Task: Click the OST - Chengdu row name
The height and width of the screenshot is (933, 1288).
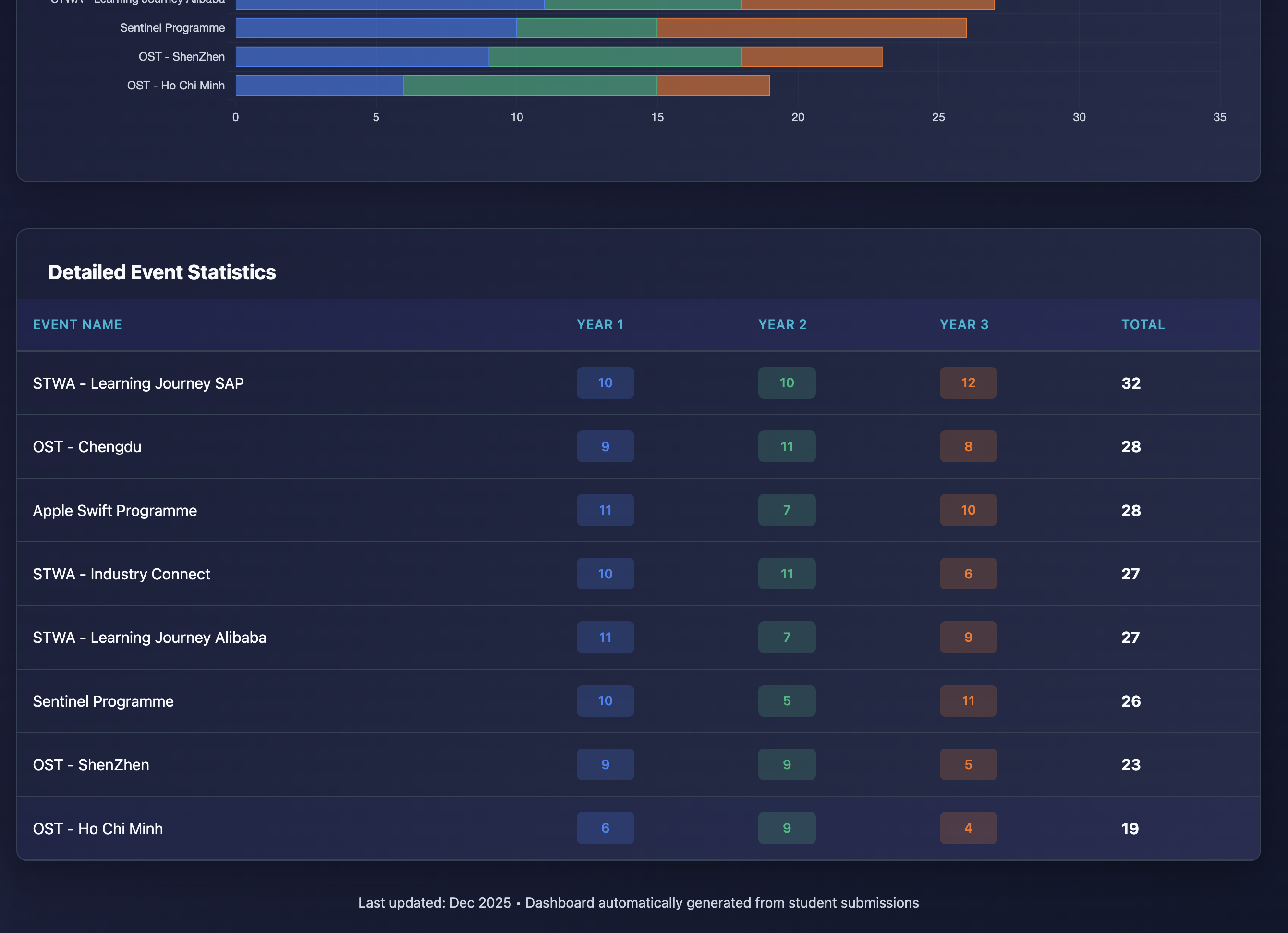Action: 87,447
